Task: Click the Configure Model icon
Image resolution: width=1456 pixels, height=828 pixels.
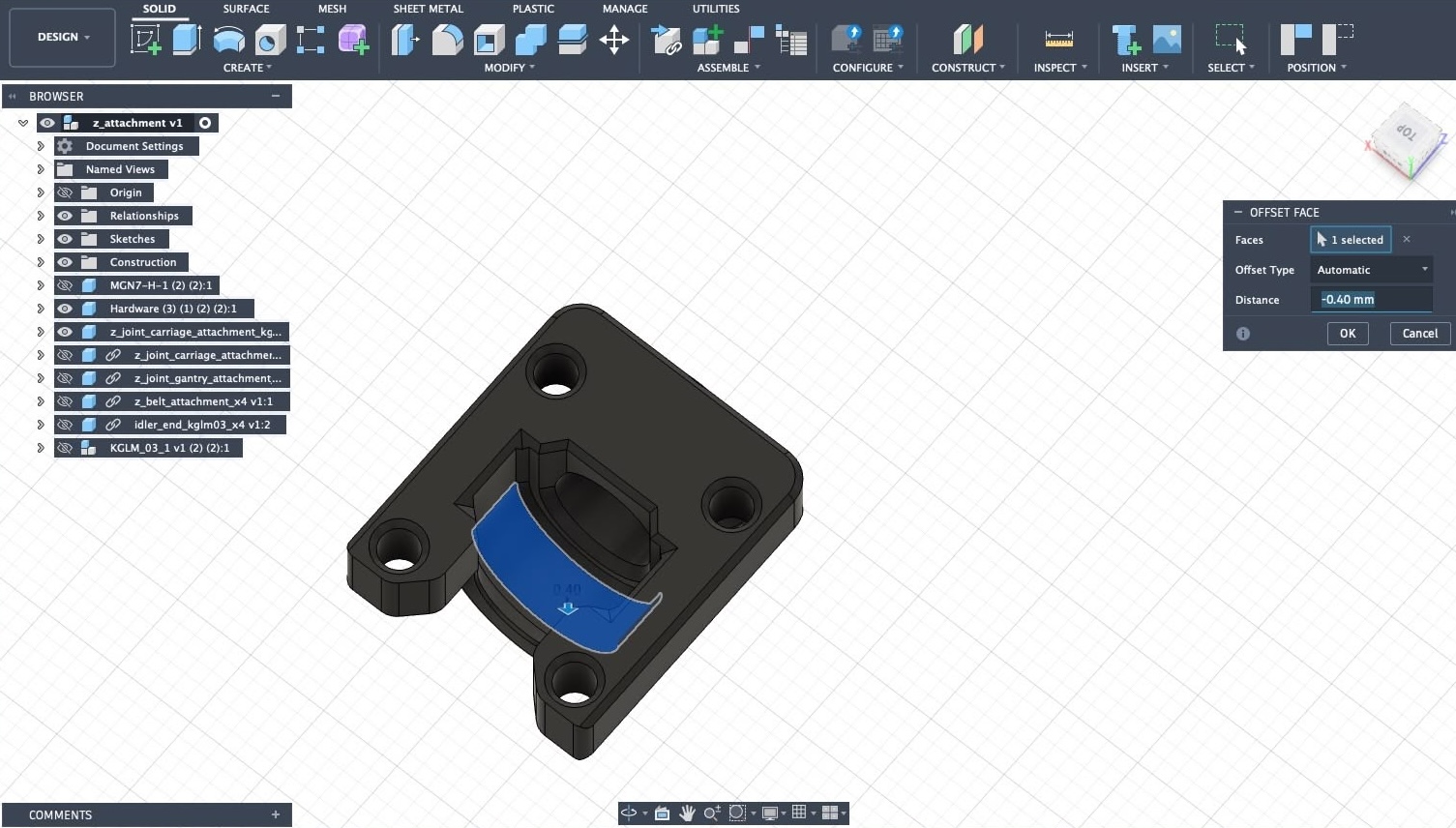Action: pyautogui.click(x=847, y=40)
